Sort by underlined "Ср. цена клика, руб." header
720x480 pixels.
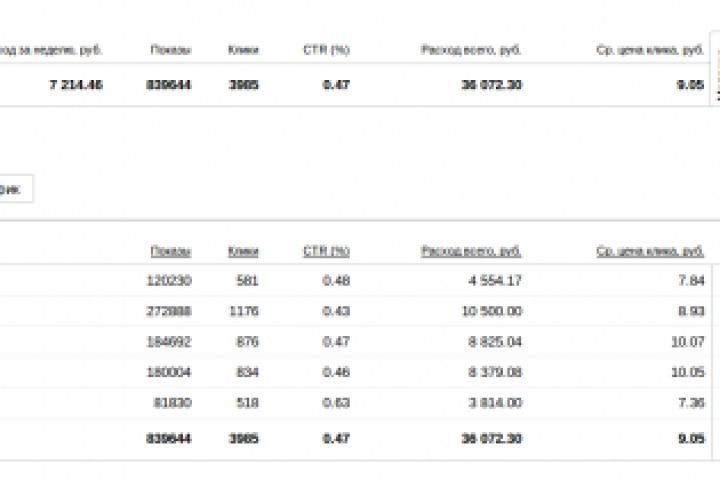coord(649,250)
